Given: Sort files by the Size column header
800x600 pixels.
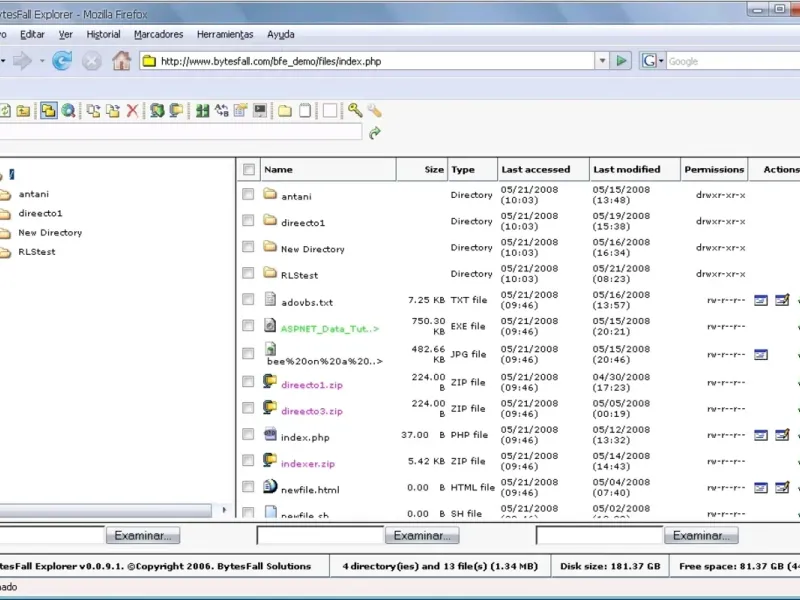Looking at the screenshot, I should point(433,170).
